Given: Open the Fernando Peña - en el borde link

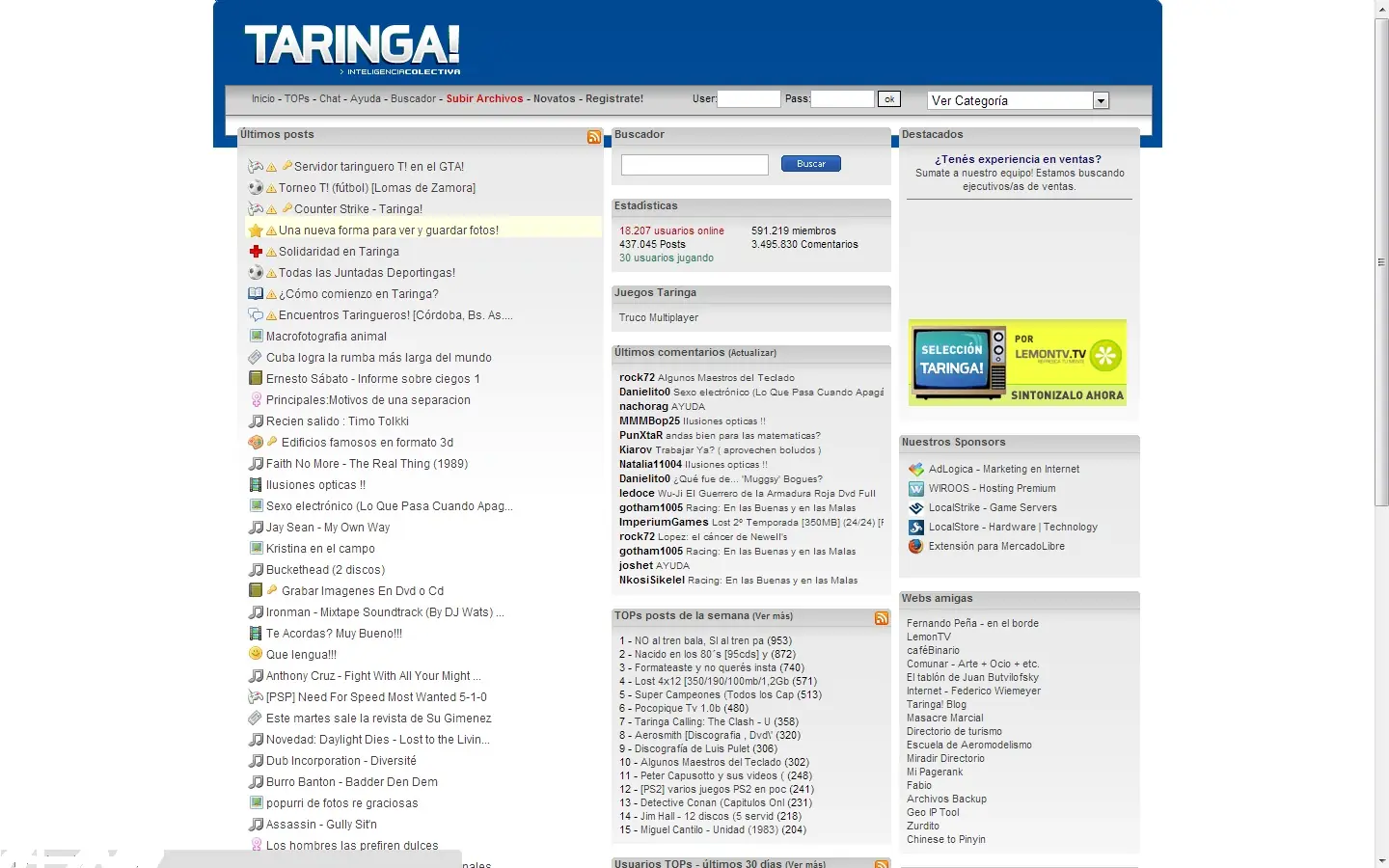Looking at the screenshot, I should [972, 623].
